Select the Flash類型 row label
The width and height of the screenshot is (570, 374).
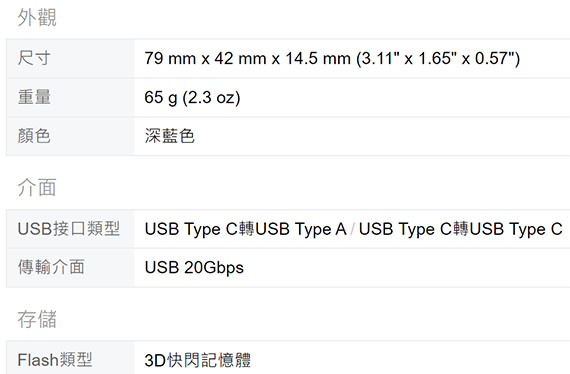pos(55,360)
